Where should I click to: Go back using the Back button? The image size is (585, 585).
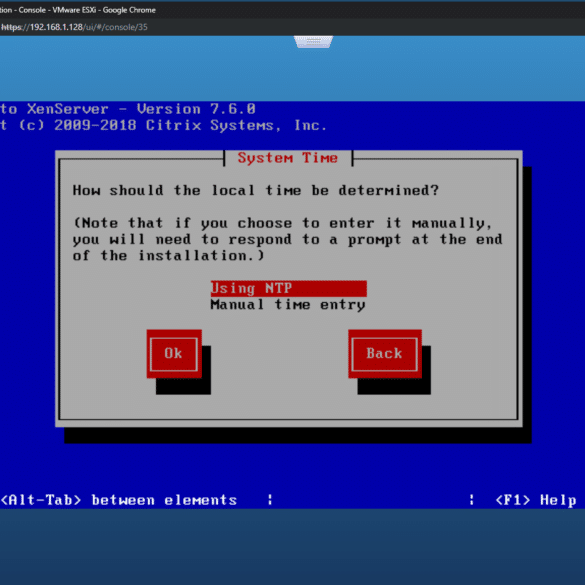[x=385, y=354]
